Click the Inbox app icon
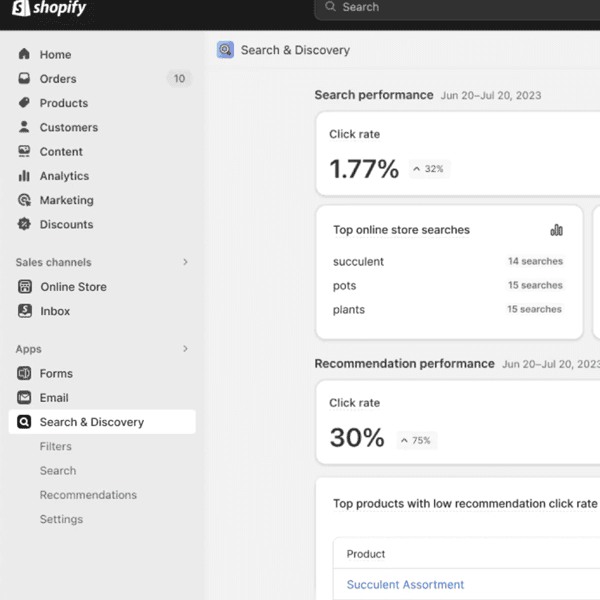600x600 pixels. tap(25, 311)
